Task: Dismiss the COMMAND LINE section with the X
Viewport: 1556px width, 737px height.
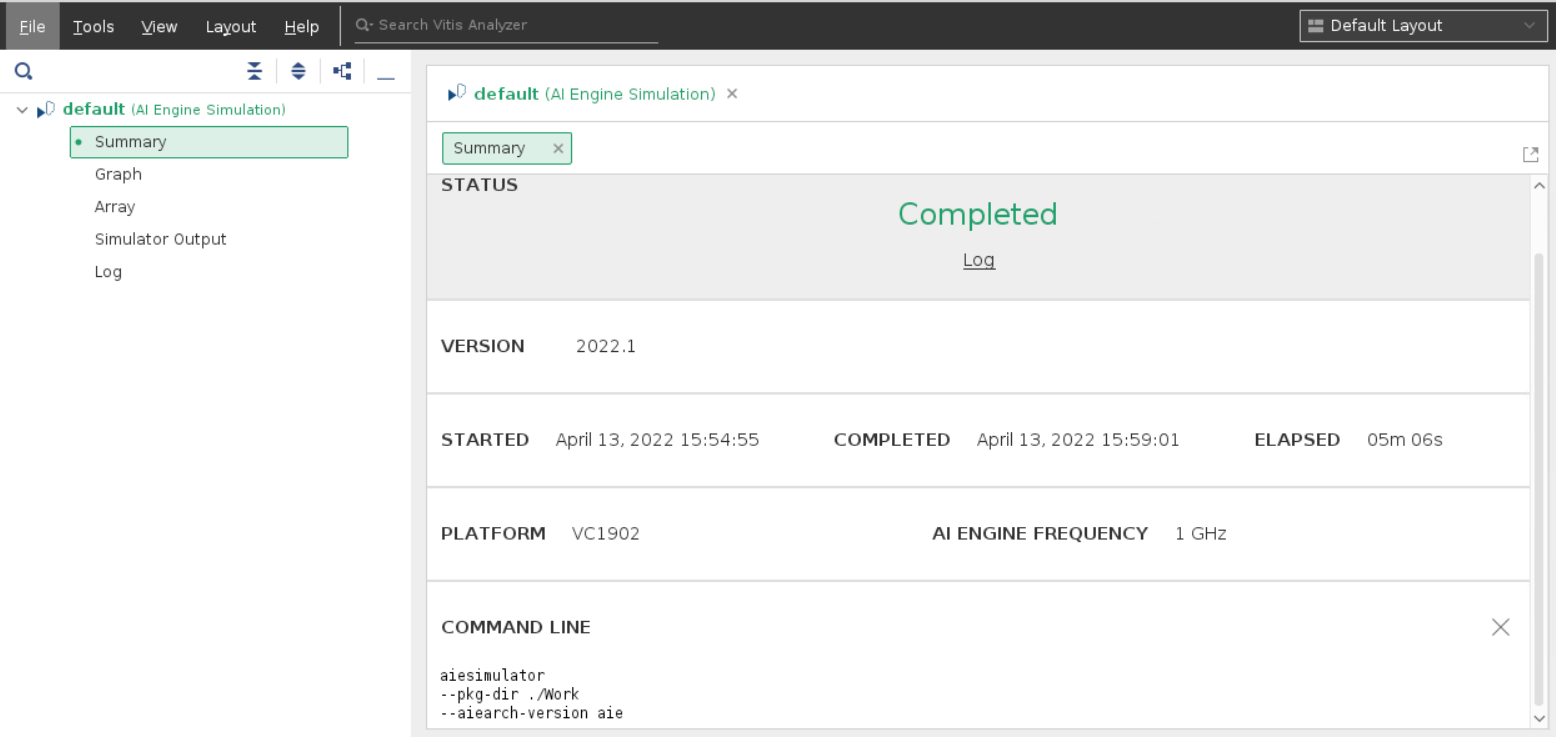Action: pyautogui.click(x=1500, y=627)
